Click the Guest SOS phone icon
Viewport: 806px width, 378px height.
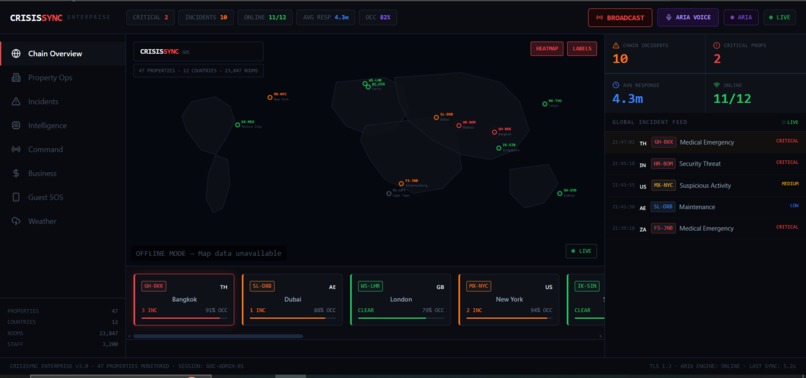click(16, 197)
